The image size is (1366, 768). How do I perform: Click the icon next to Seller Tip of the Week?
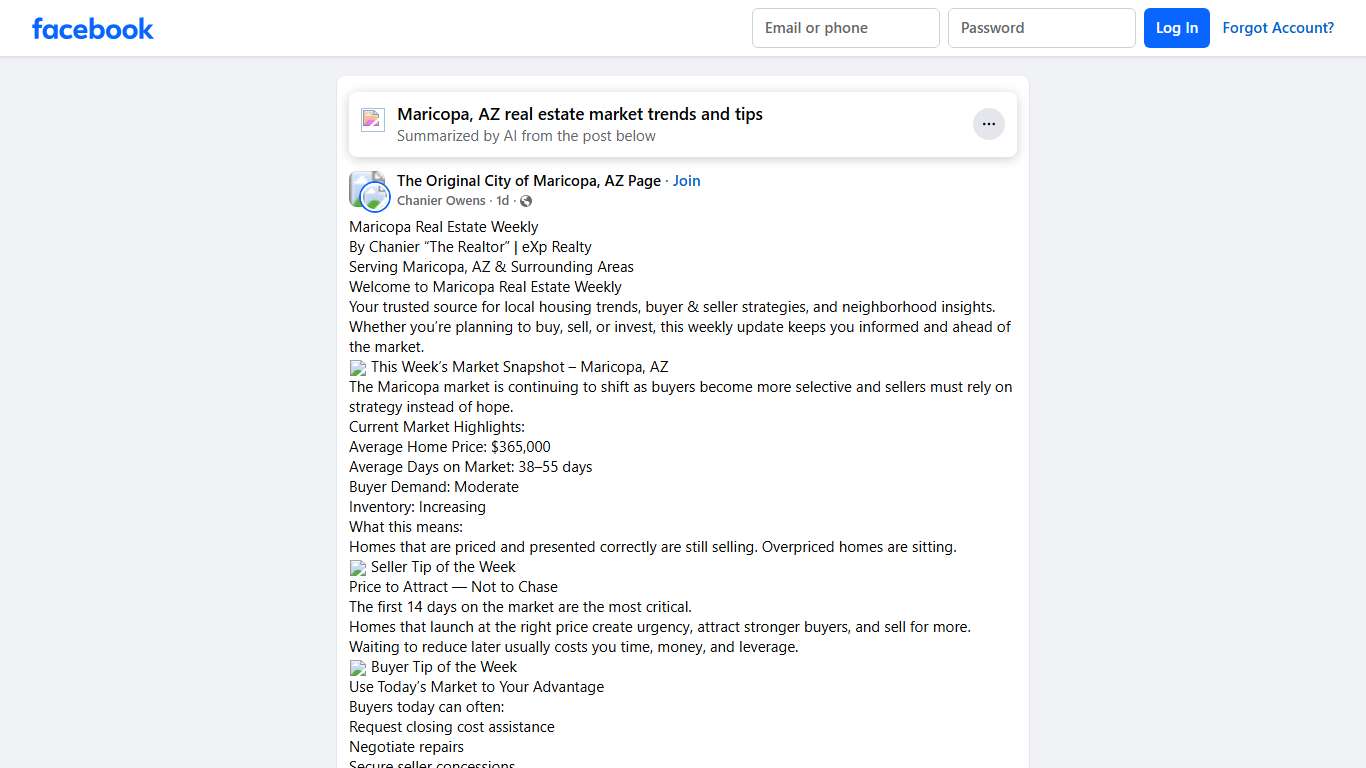tap(358, 568)
